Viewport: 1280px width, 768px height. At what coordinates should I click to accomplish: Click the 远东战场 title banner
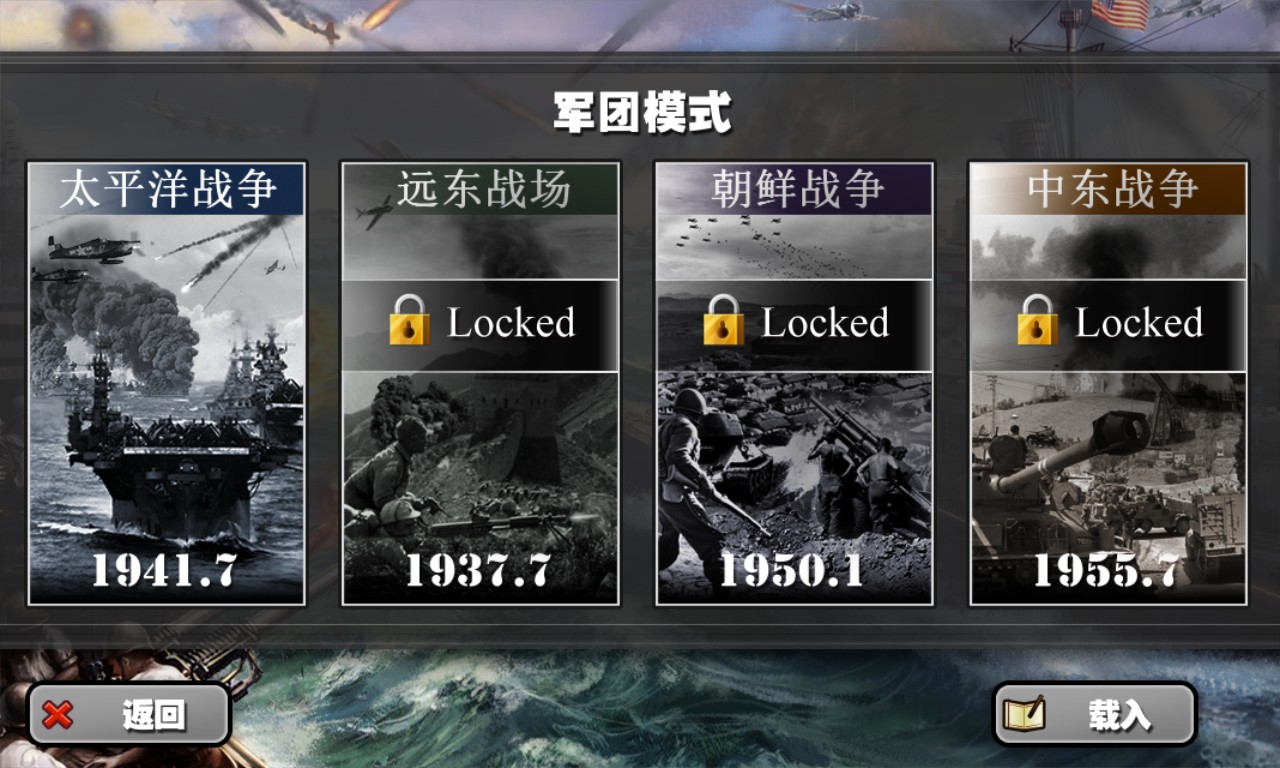[481, 189]
